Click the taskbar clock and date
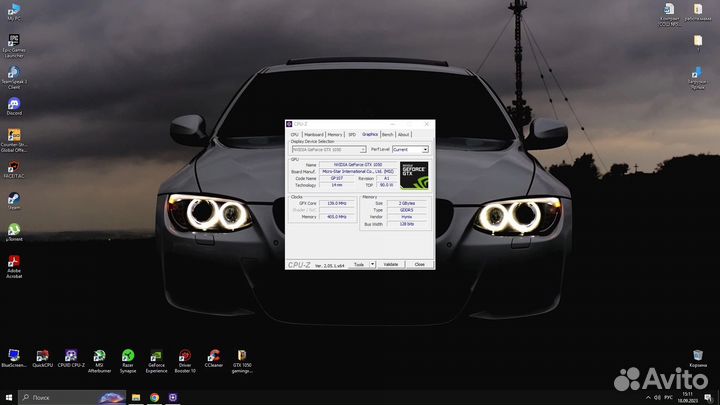Viewport: 720px width, 405px height. tap(687, 398)
